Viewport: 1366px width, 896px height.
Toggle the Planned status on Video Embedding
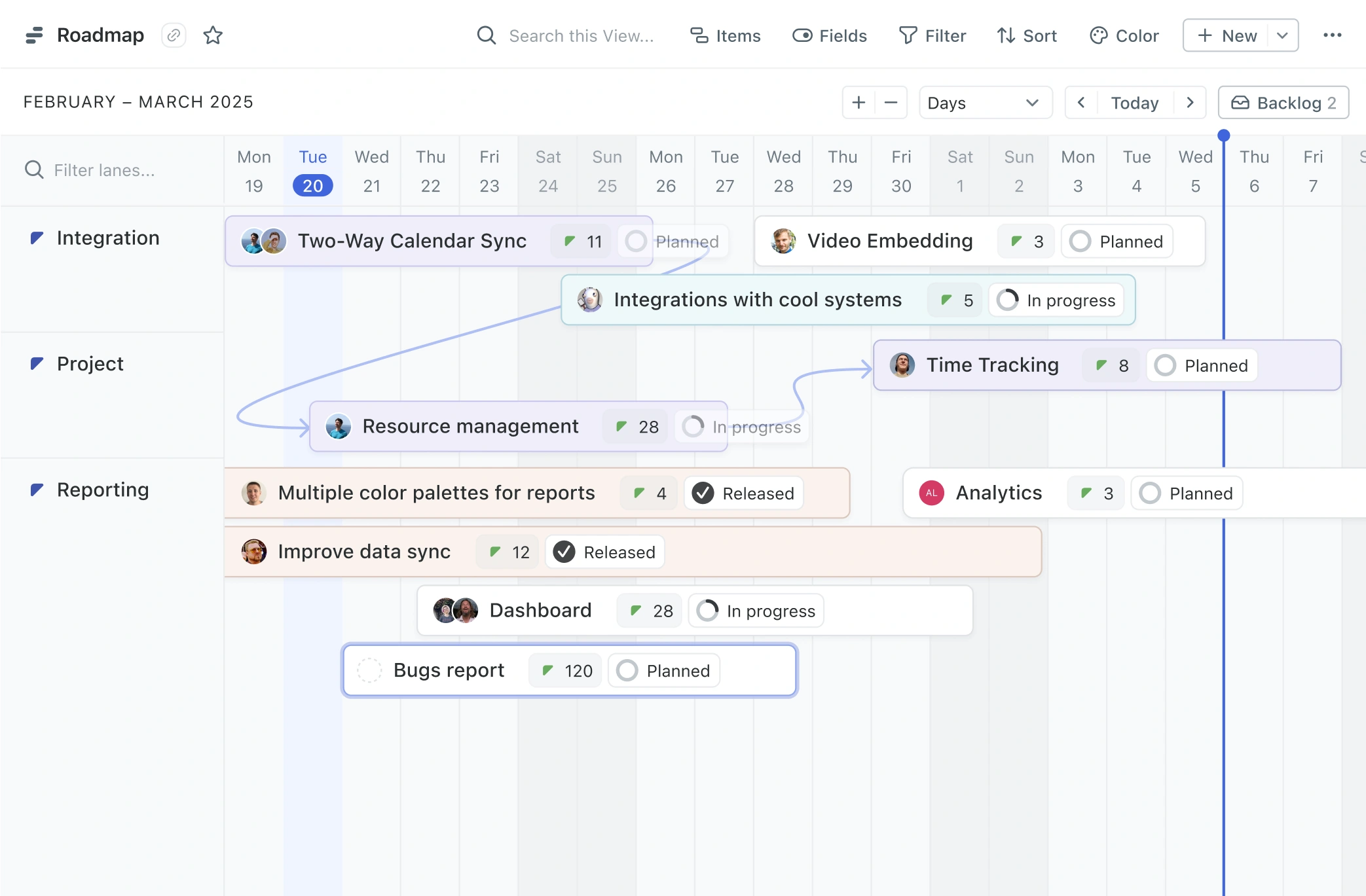(x=1116, y=241)
